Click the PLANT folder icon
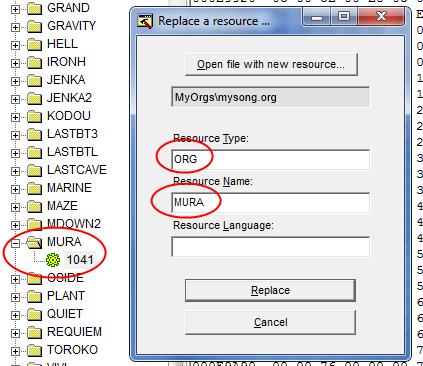Image resolution: width=423 pixels, height=366 pixels. [34, 297]
